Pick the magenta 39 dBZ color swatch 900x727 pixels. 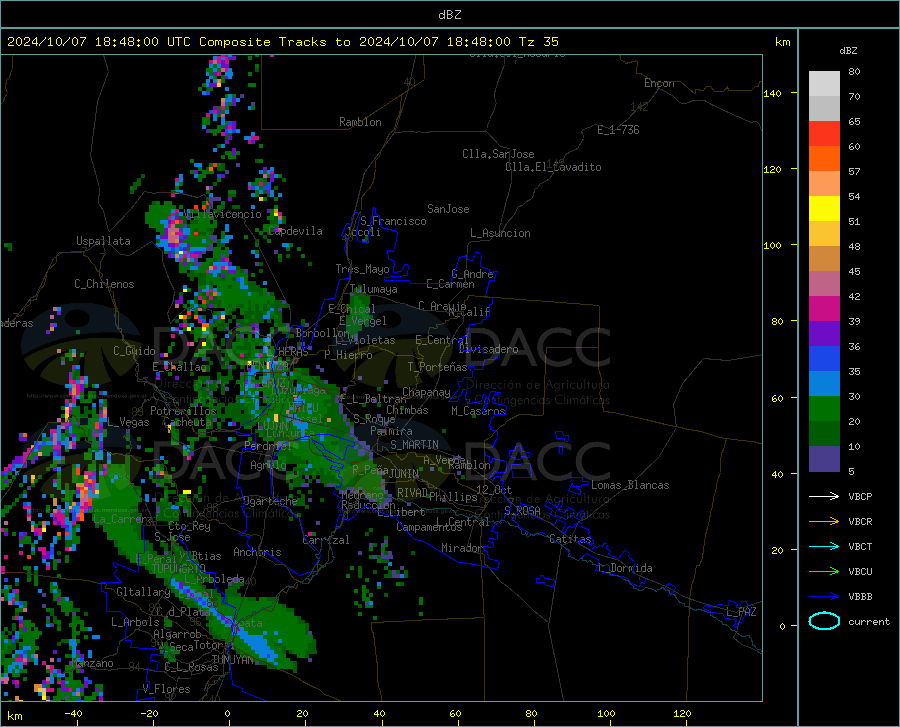pyautogui.click(x=824, y=309)
